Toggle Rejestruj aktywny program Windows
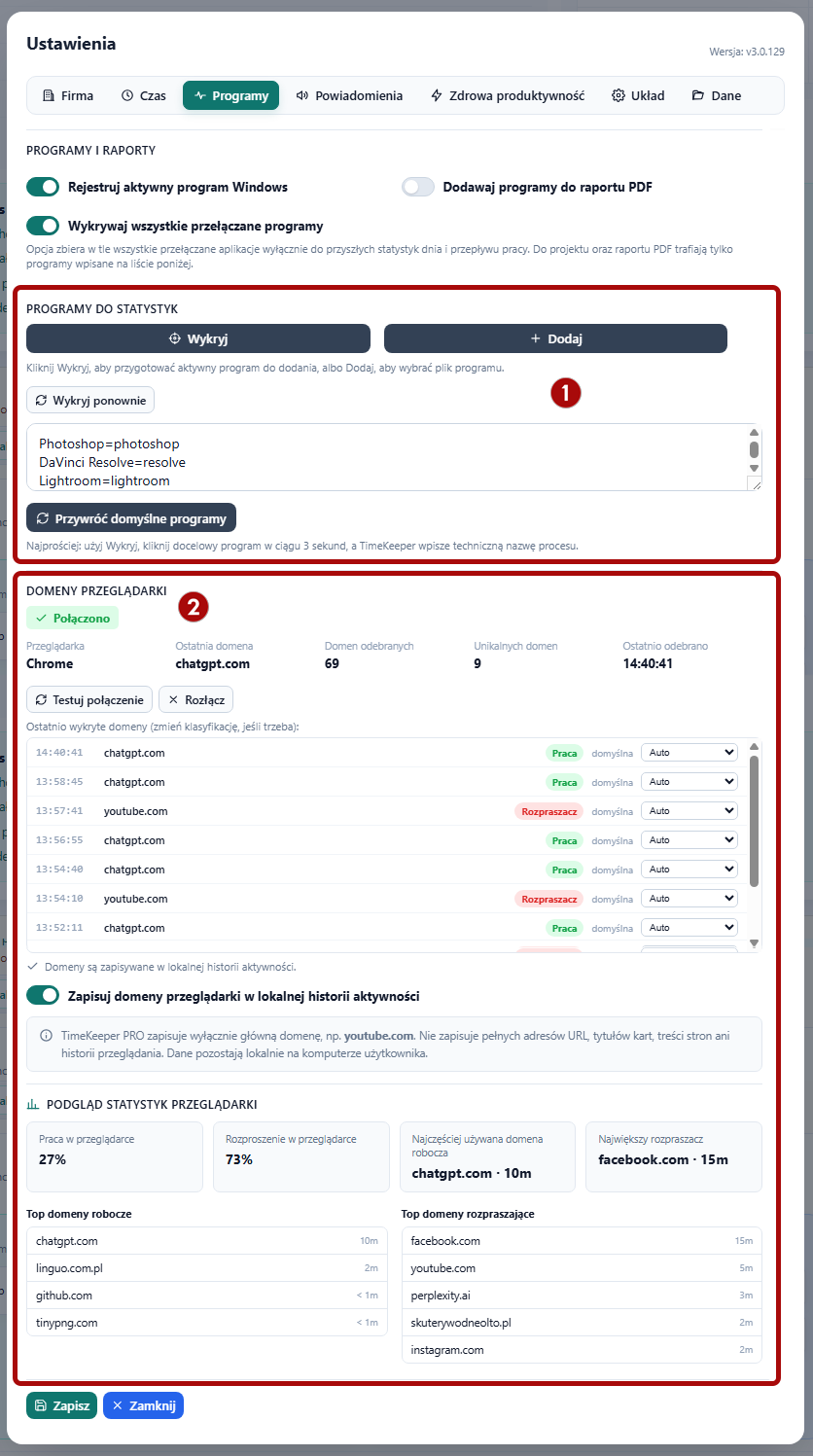This screenshot has height=1456, width=813. tap(43, 187)
